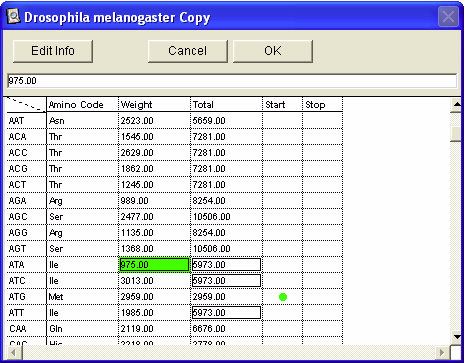Click the CAA total cell 6676.00

(x=227, y=329)
